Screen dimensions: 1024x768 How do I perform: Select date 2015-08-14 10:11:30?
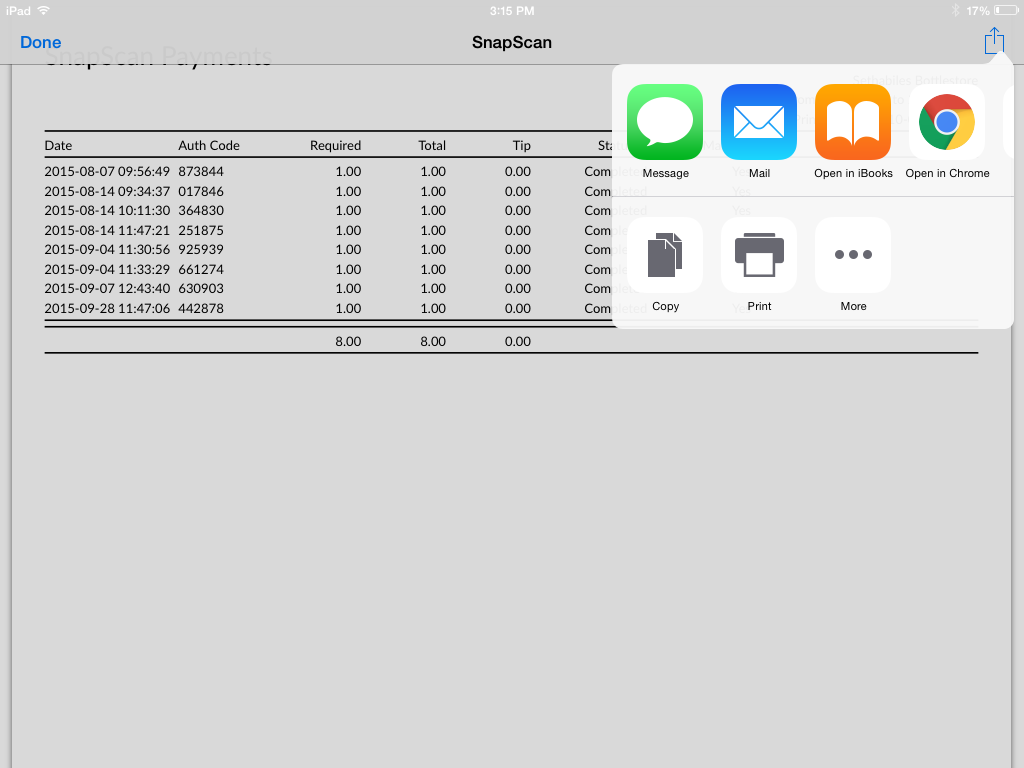(x=107, y=210)
